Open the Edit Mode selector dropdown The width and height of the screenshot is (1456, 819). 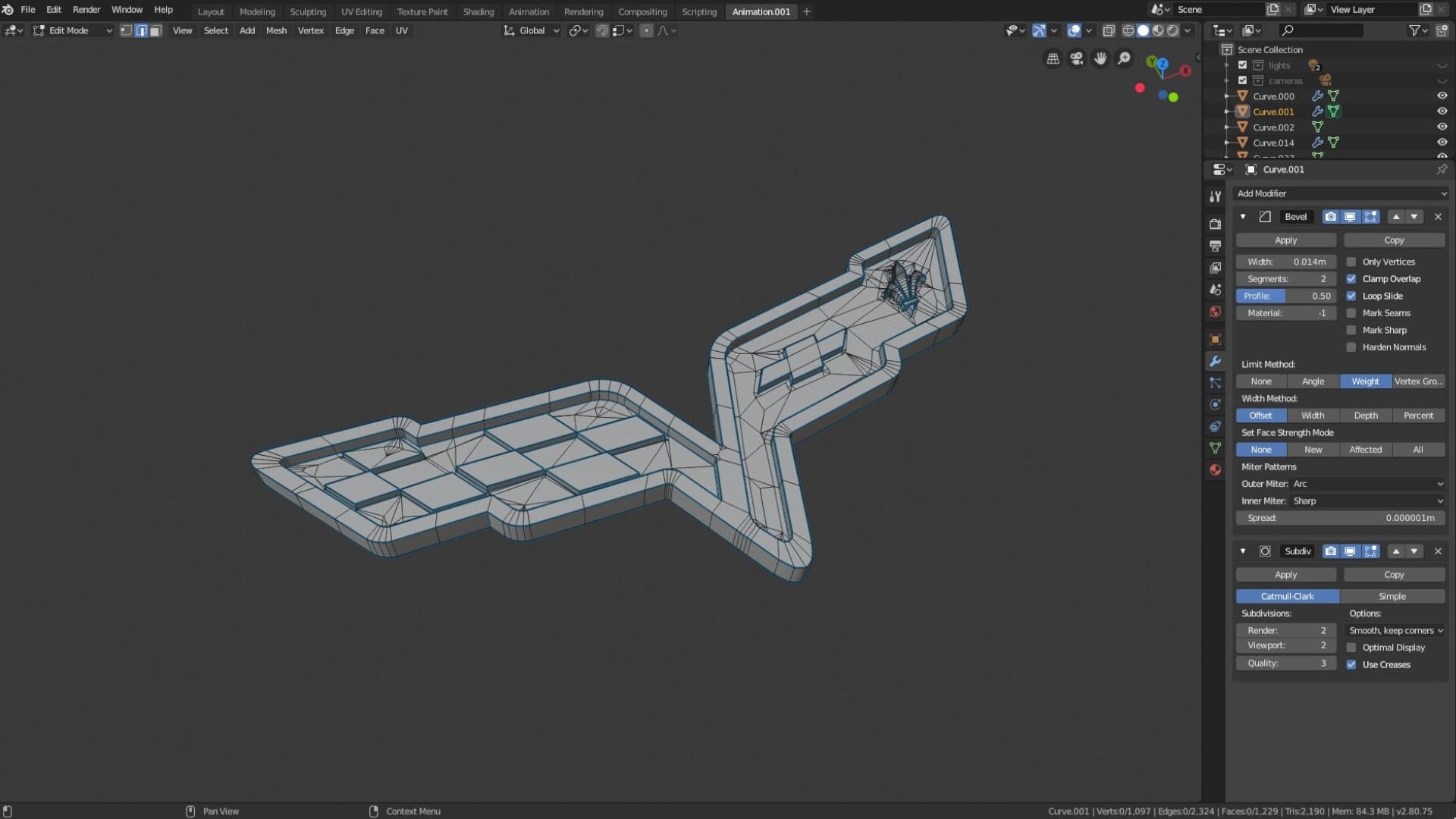click(x=73, y=30)
